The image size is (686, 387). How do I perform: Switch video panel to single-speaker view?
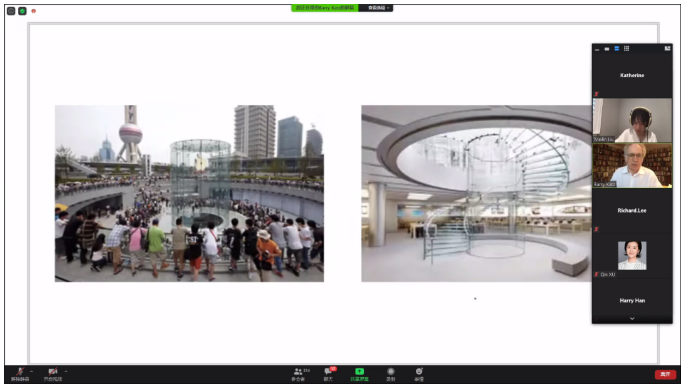(607, 49)
